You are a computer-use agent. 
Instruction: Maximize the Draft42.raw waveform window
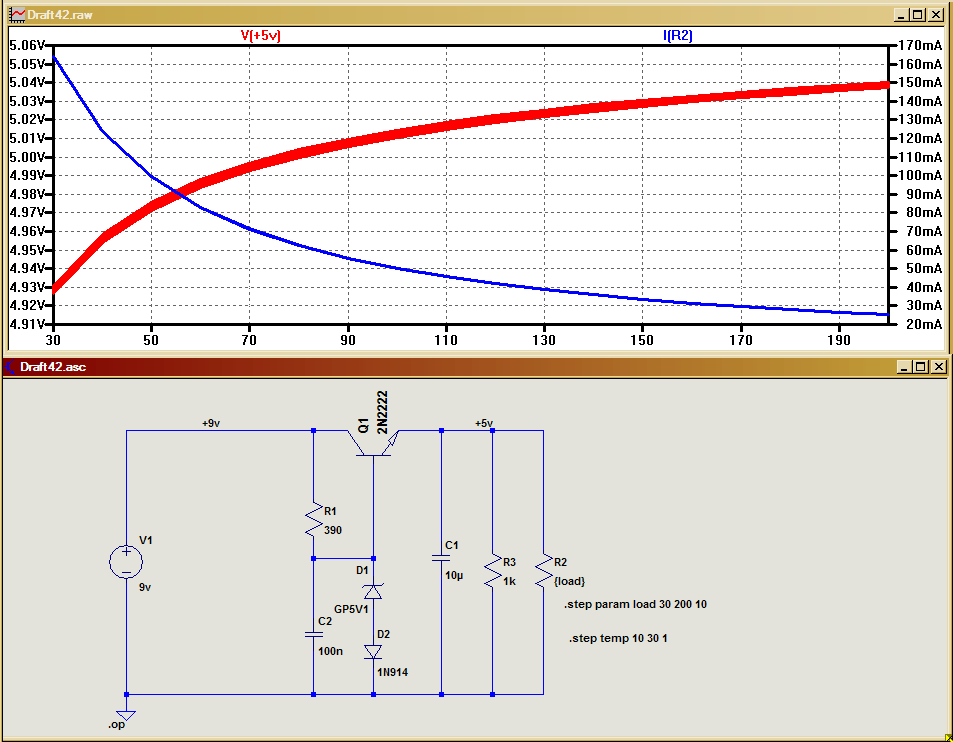coord(918,15)
